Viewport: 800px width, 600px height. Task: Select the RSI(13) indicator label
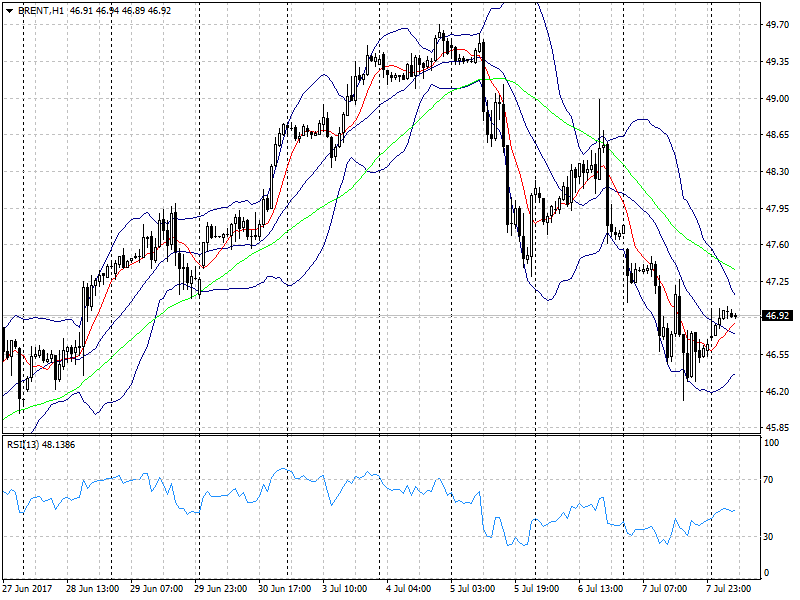(x=24, y=444)
